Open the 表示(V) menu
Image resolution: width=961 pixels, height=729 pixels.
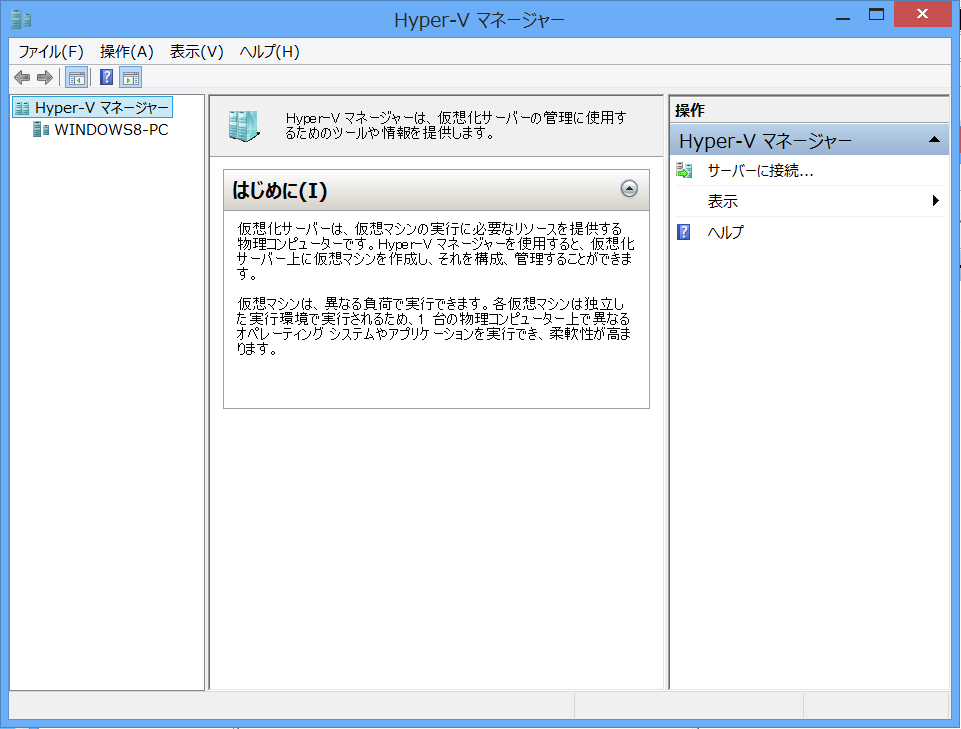tap(196, 52)
